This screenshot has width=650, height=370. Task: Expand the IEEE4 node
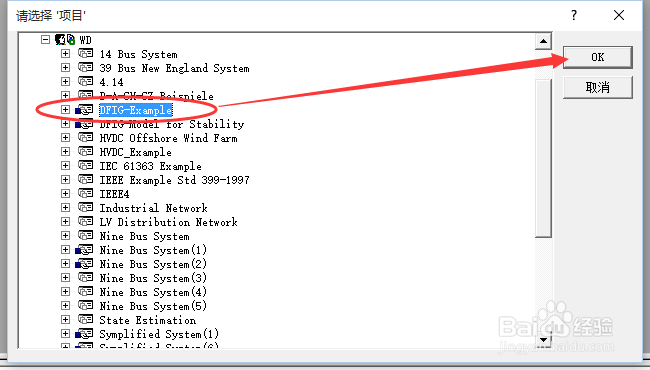(65, 193)
